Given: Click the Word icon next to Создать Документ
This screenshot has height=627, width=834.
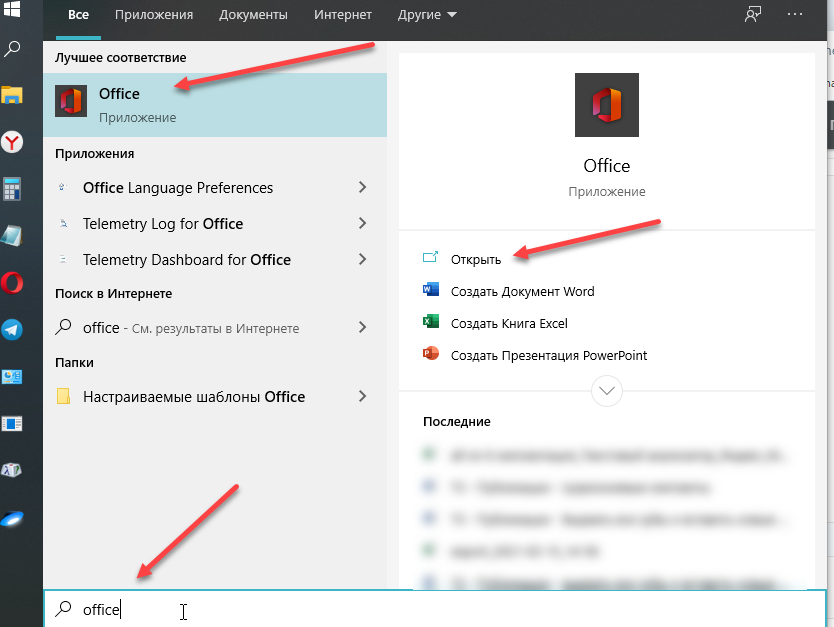Looking at the screenshot, I should (x=430, y=290).
